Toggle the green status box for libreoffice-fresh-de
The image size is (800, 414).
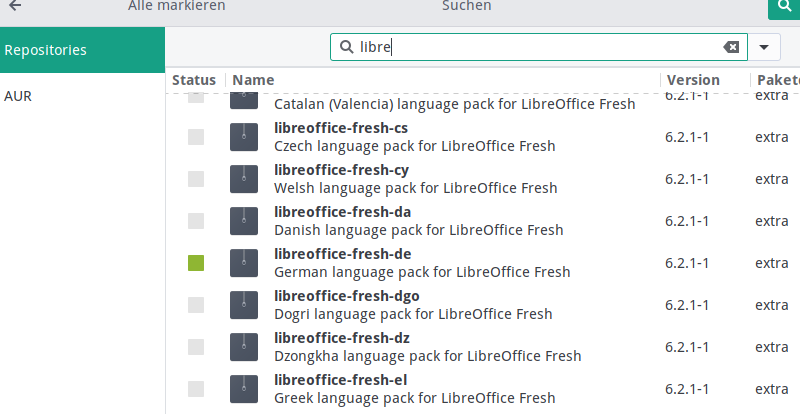pyautogui.click(x=196, y=263)
